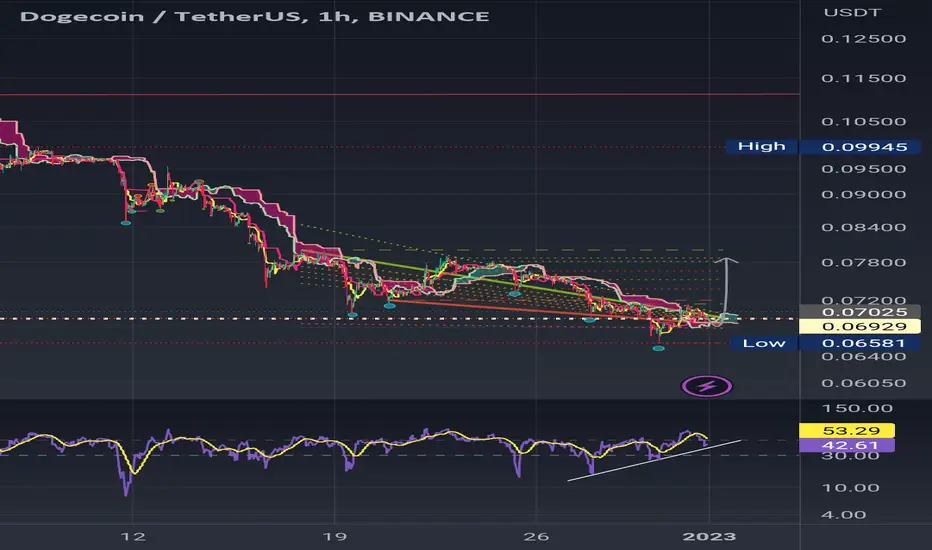Select the red horizontal line near 0.11
The image size is (932, 550).
(399, 94)
